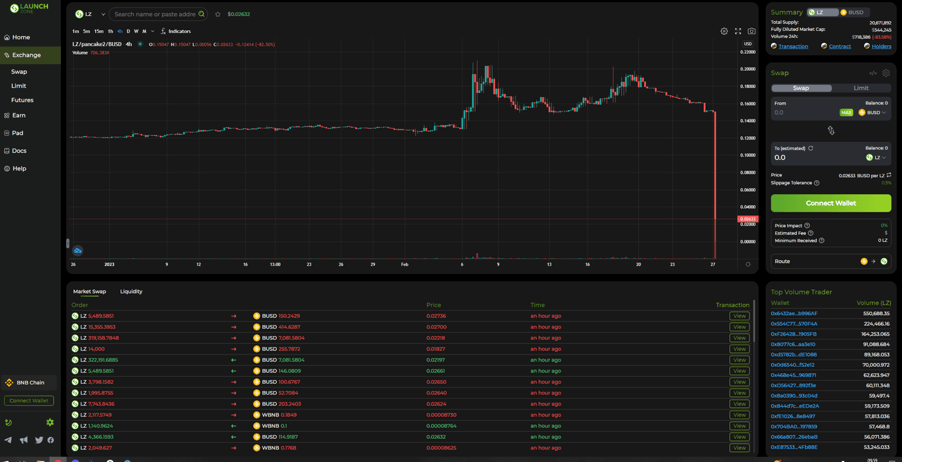Open the Indicators menu
The image size is (936, 462).
(x=176, y=31)
